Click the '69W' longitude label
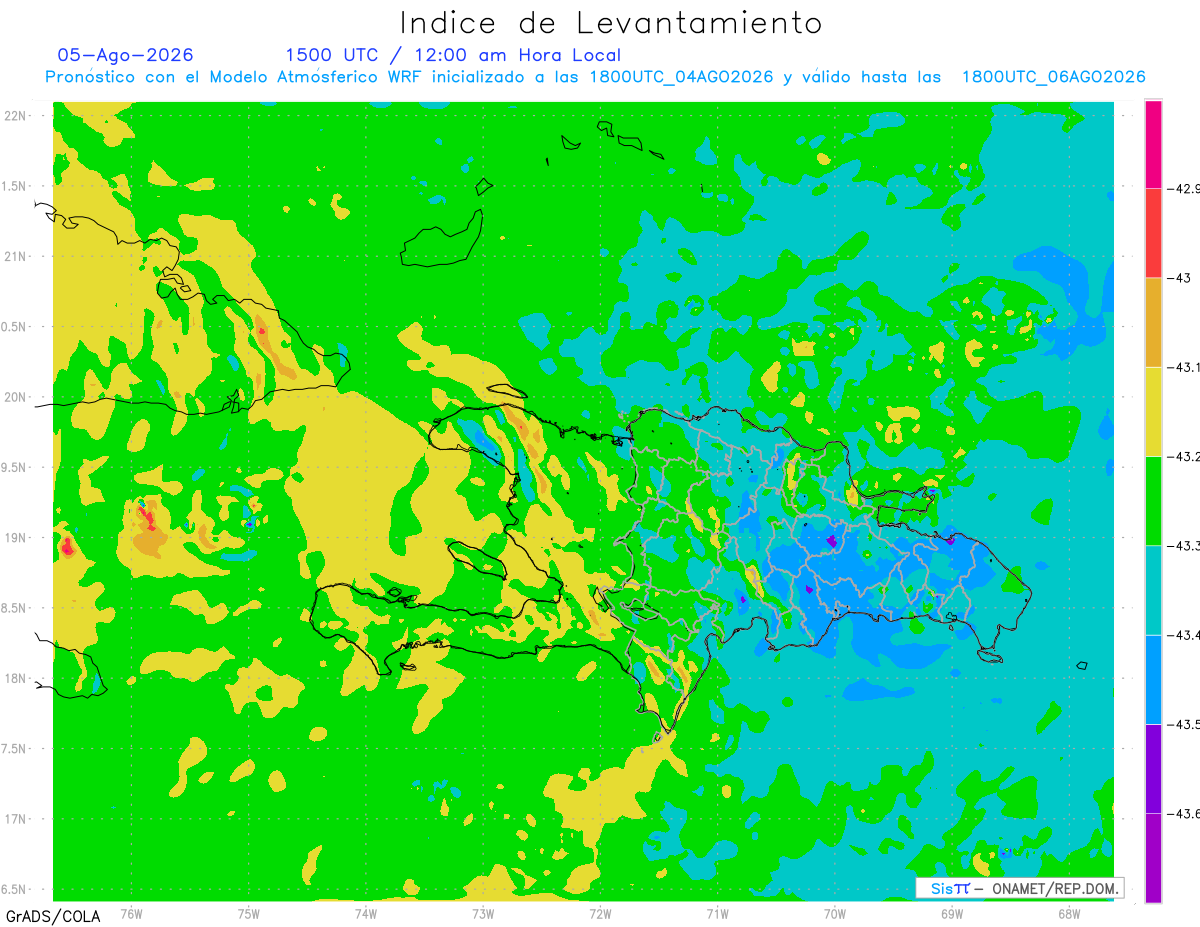Image resolution: width=1200 pixels, height=927 pixels. 951,914
